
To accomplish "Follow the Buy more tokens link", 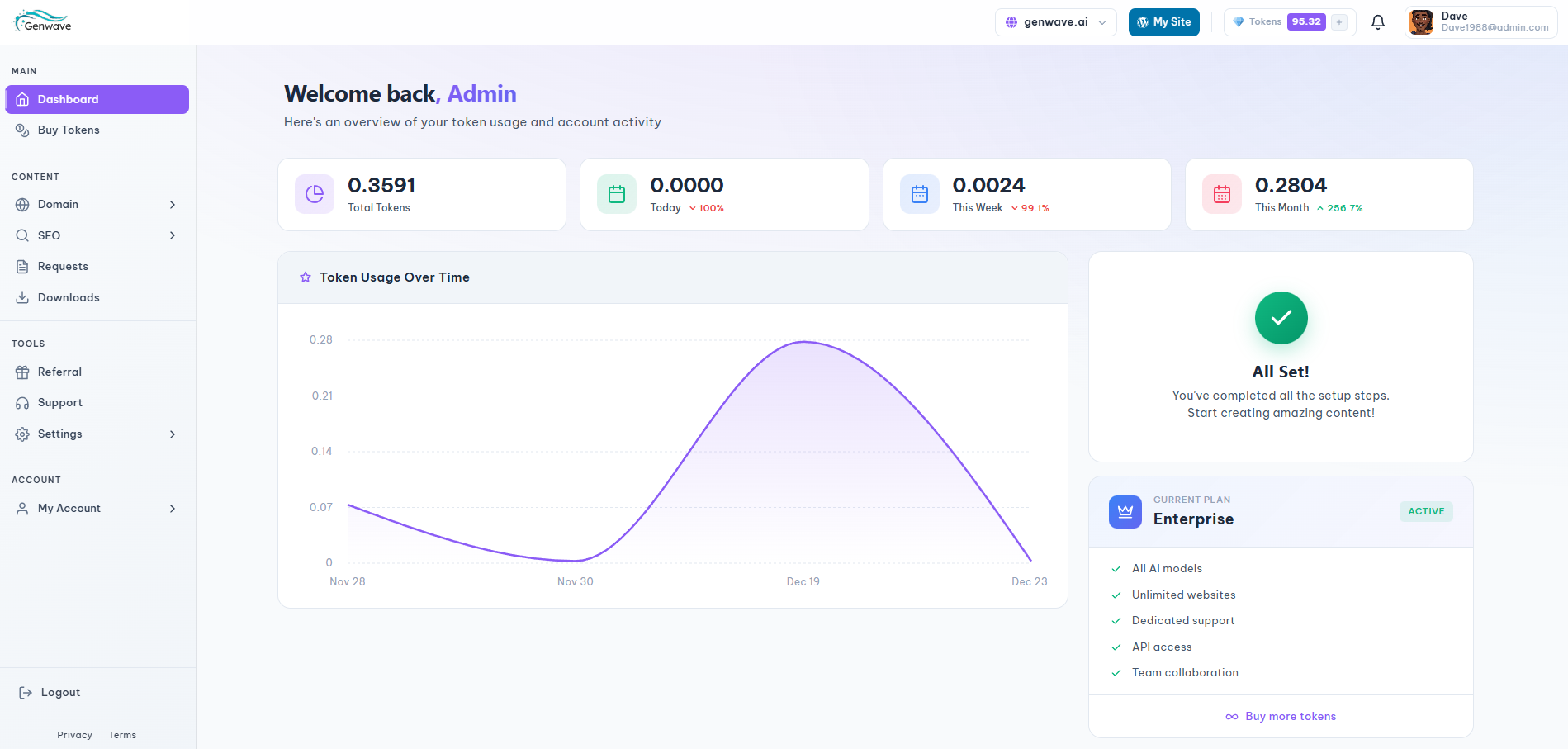I will [x=1290, y=717].
